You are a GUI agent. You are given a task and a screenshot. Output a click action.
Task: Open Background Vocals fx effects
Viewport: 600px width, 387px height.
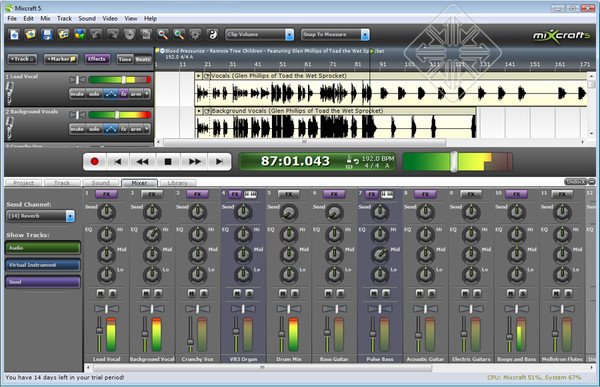point(123,129)
